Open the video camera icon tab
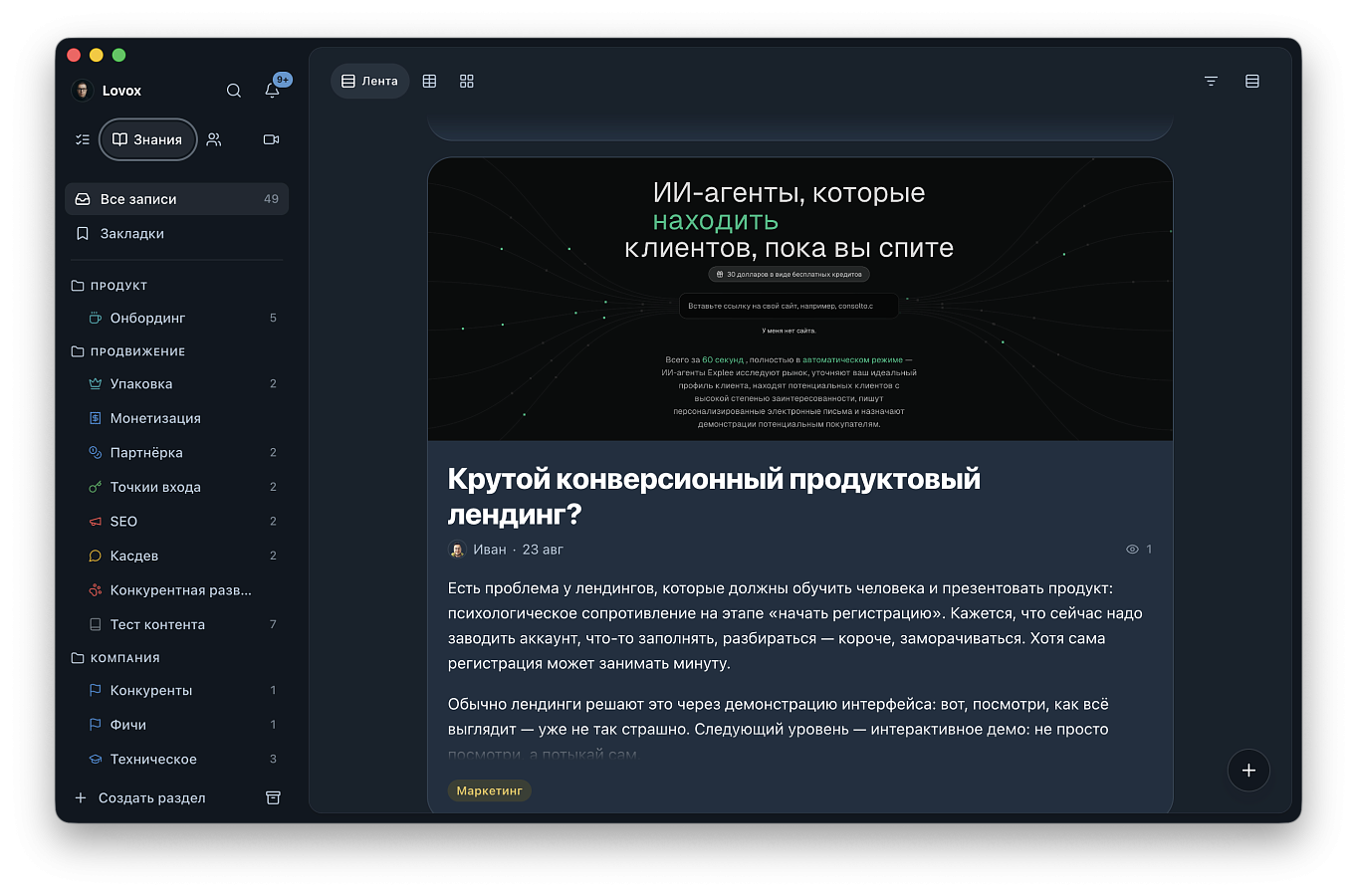The height and width of the screenshot is (896, 1357). click(x=271, y=139)
